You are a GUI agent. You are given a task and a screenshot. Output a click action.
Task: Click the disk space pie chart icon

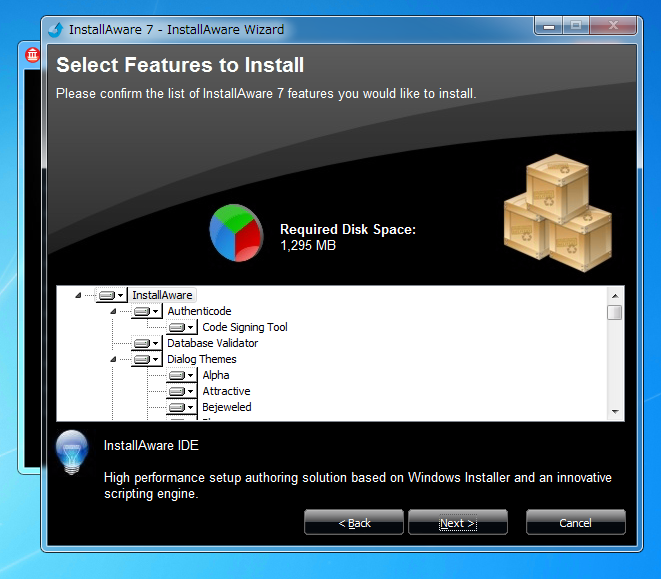tap(236, 233)
